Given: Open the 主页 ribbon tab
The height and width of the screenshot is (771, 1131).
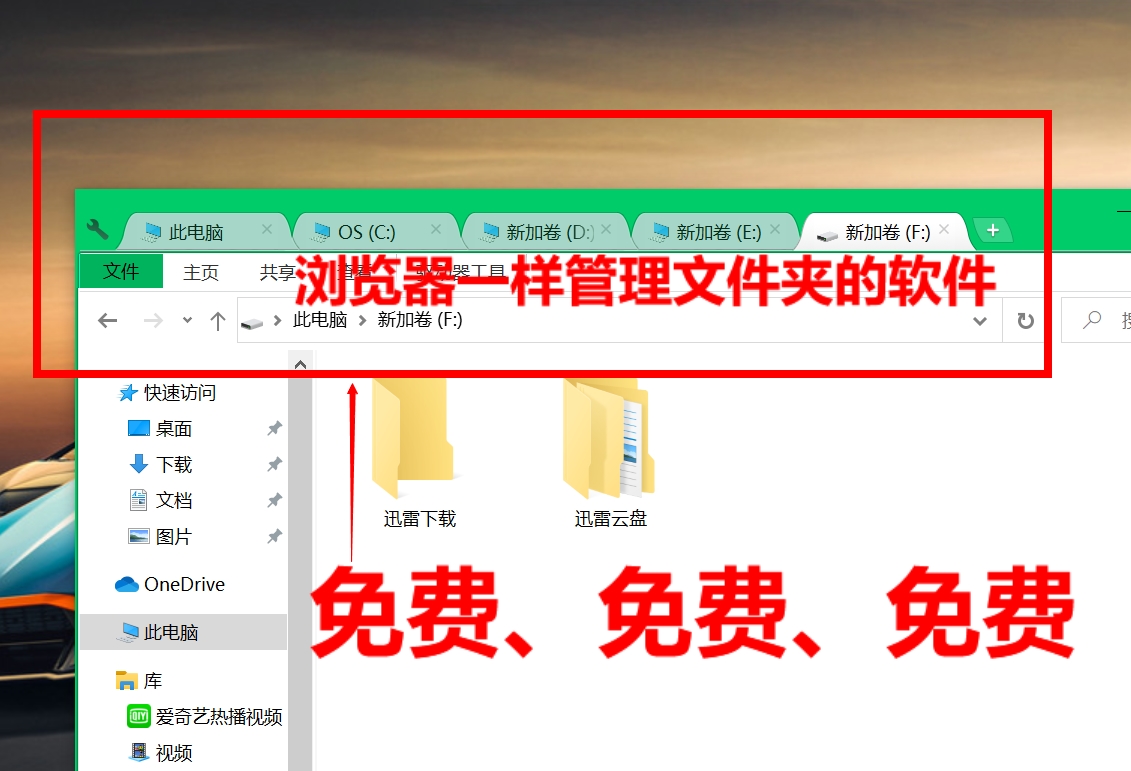Looking at the screenshot, I should [201, 272].
